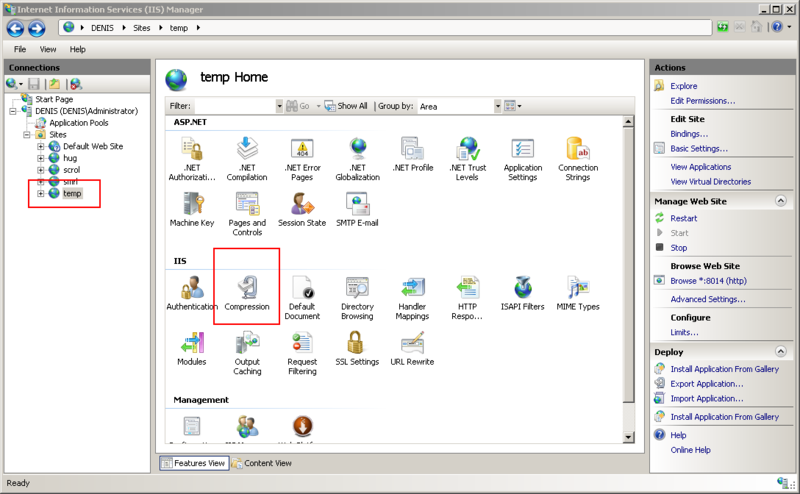The height and width of the screenshot is (494, 800).
Task: Open the Group by Area dropdown
Action: tap(497, 106)
